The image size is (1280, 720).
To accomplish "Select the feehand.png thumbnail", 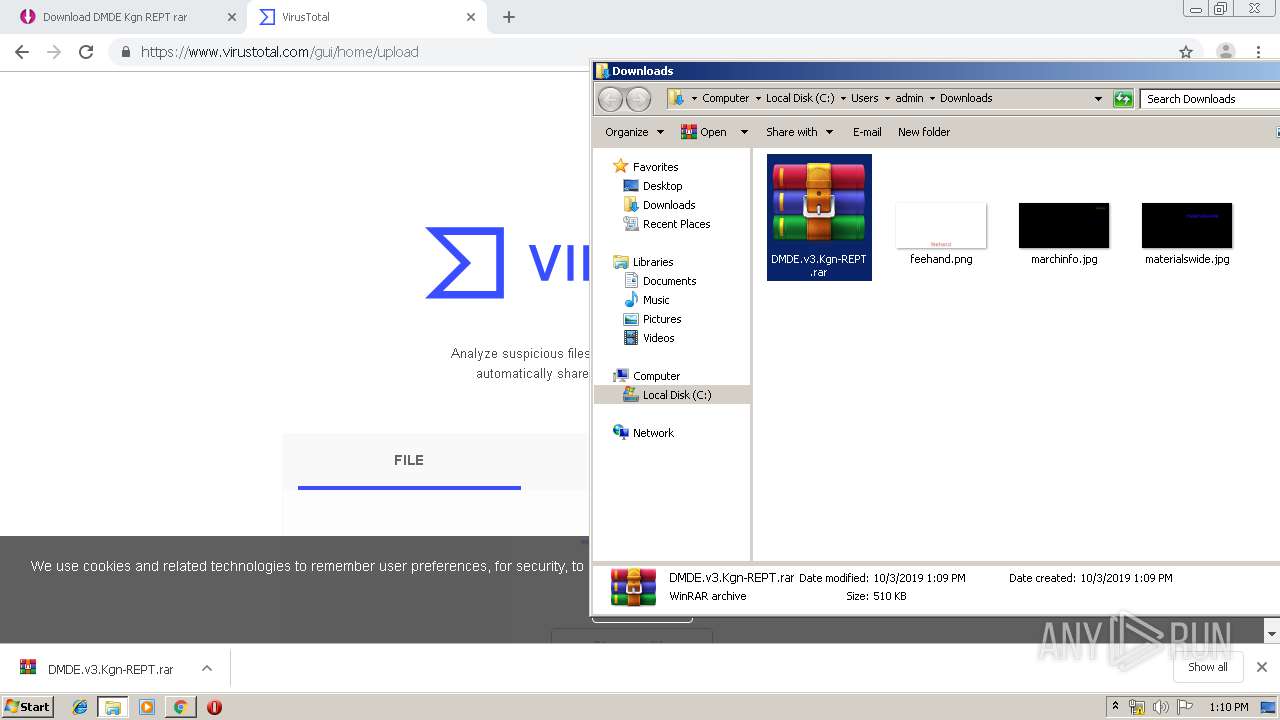I will (941, 225).
